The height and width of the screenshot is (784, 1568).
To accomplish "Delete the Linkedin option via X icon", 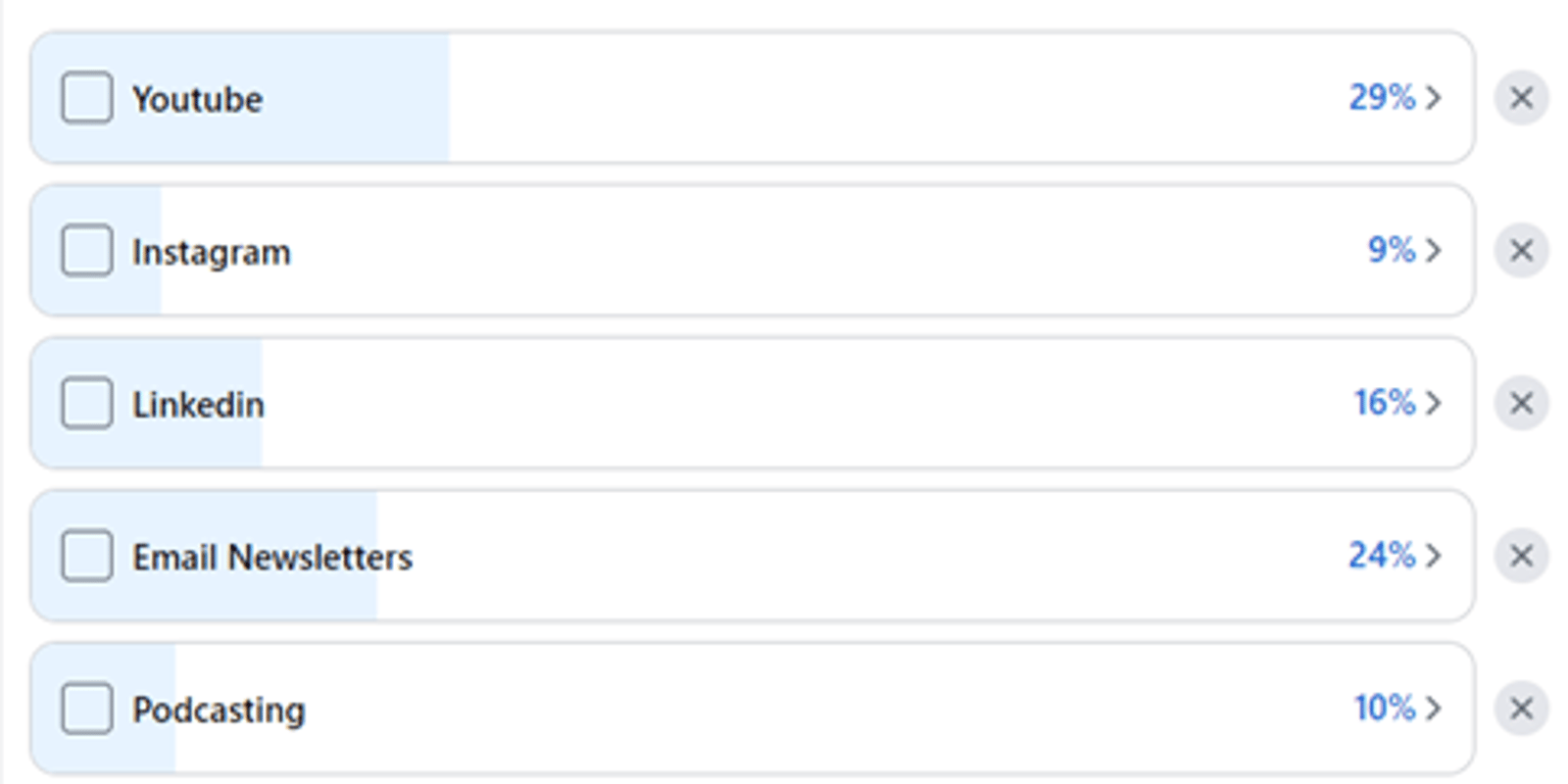I will [1521, 403].
